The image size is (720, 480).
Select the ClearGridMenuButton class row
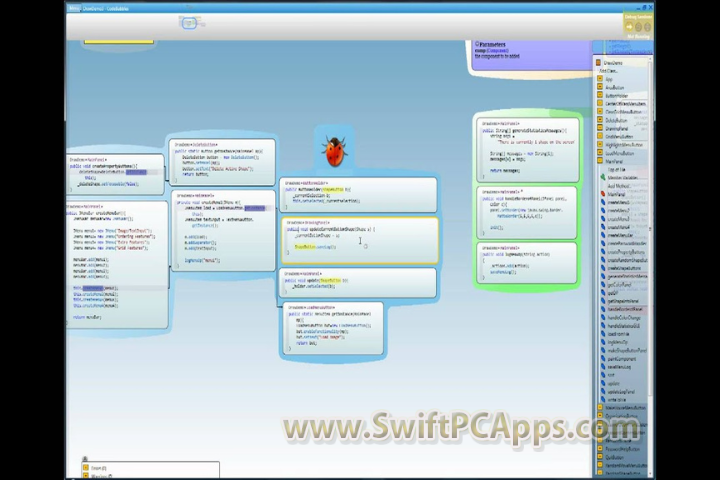(x=622, y=112)
